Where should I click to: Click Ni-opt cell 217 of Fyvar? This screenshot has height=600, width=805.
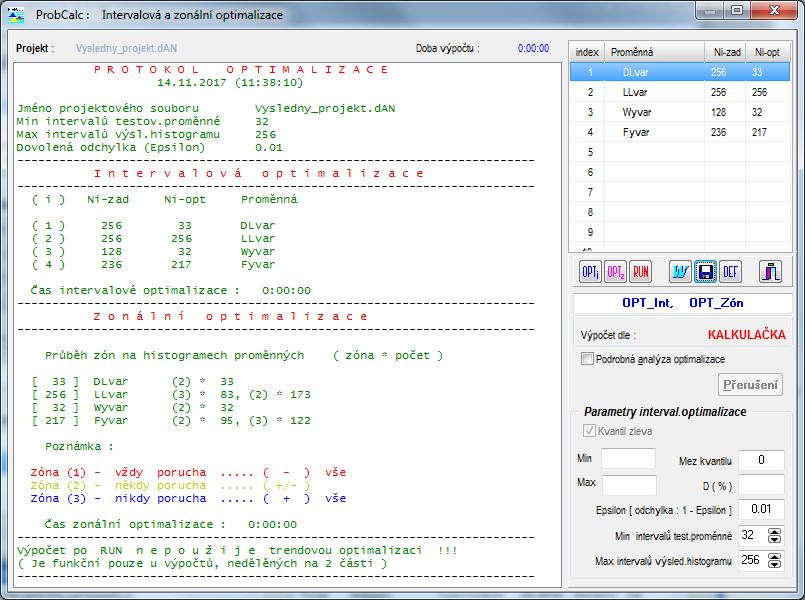tap(768, 132)
